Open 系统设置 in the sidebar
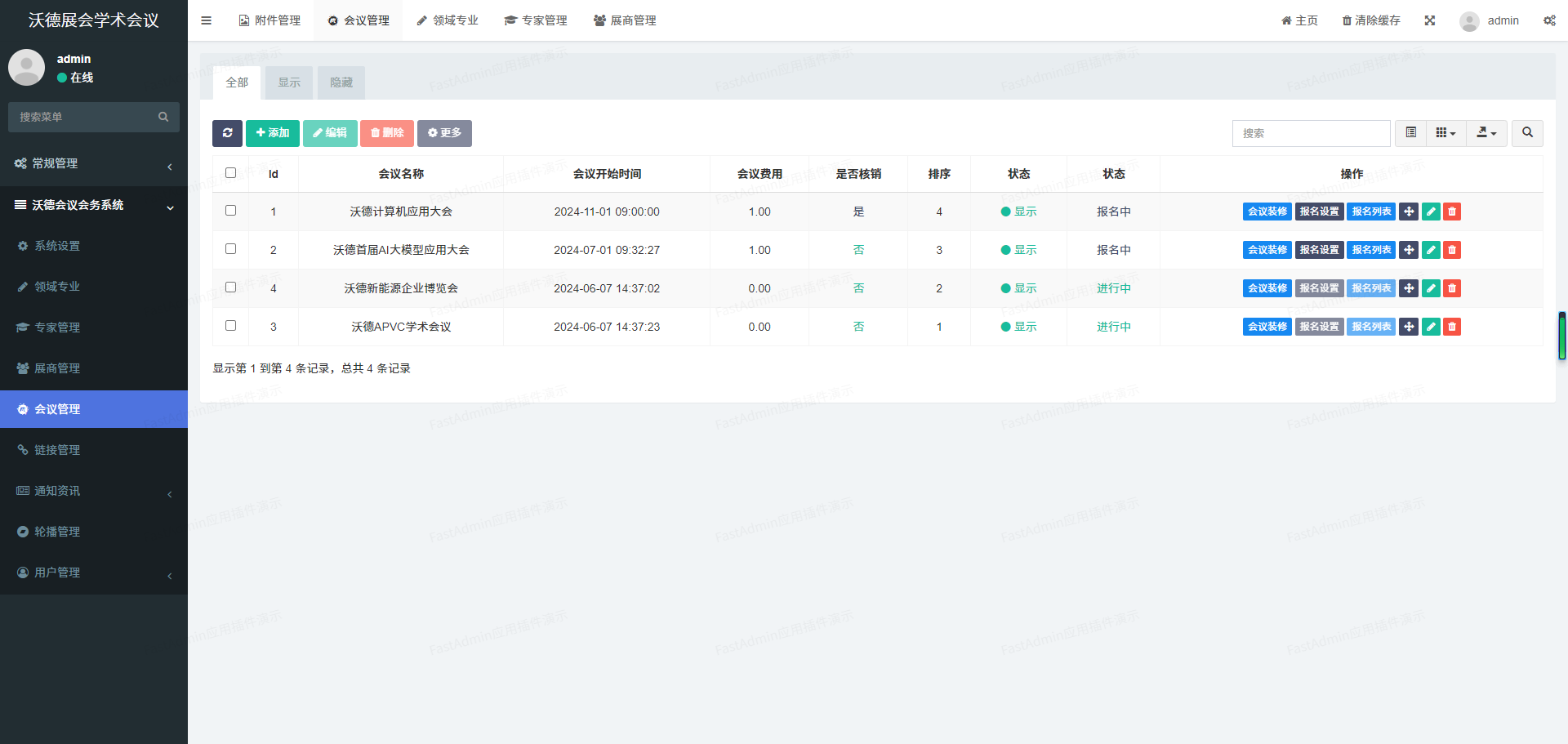Viewport: 1568px width, 744px height. [94, 246]
